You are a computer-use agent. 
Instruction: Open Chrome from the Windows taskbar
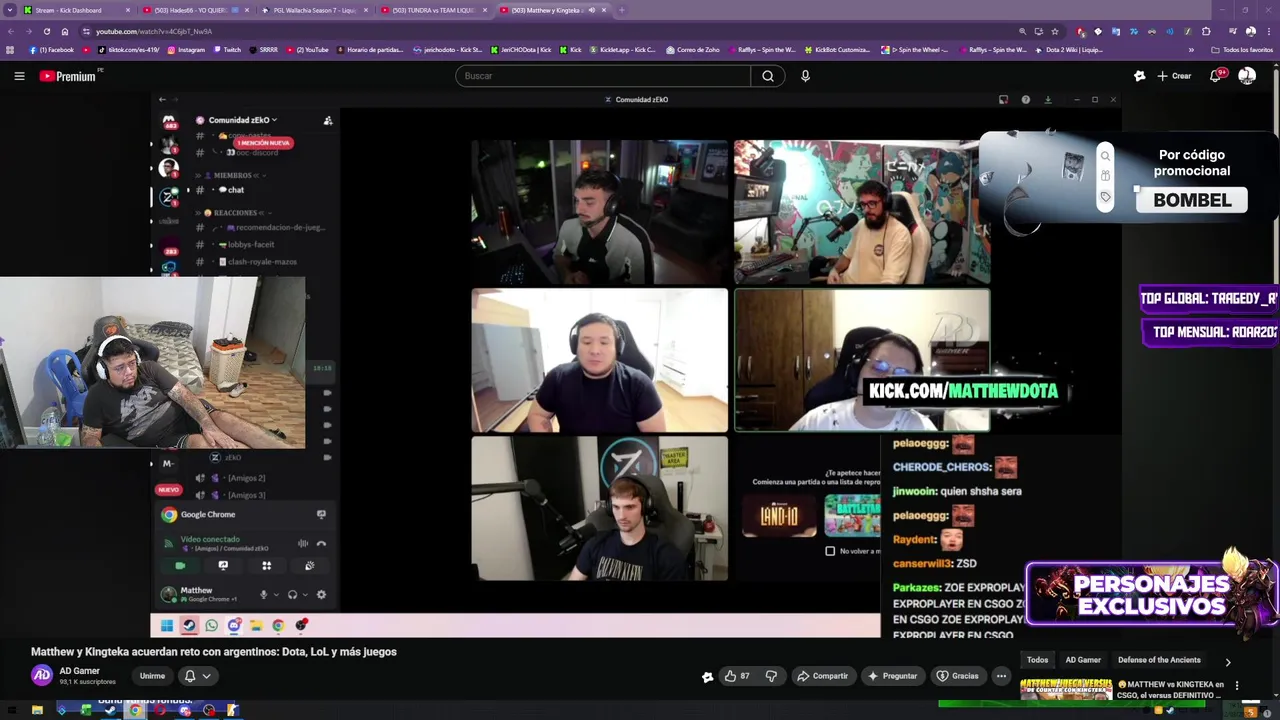point(135,710)
